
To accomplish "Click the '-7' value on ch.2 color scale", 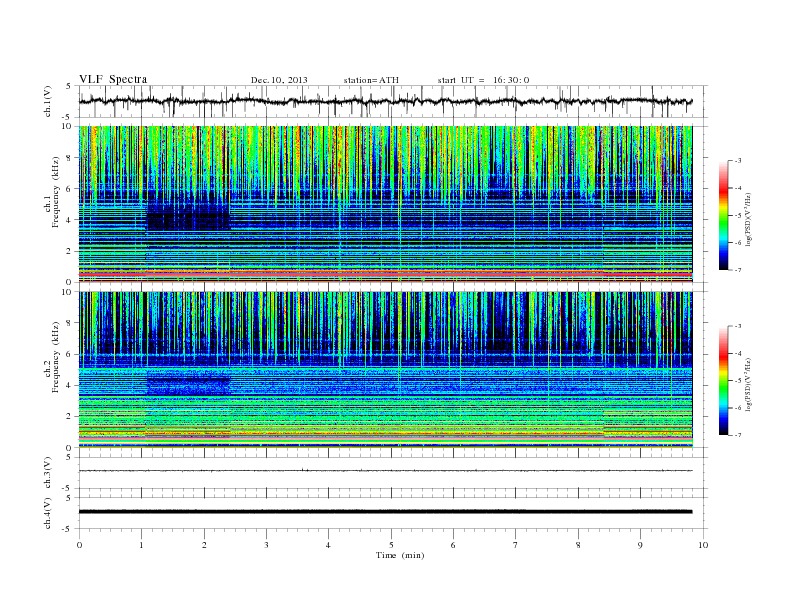I will [x=738, y=435].
